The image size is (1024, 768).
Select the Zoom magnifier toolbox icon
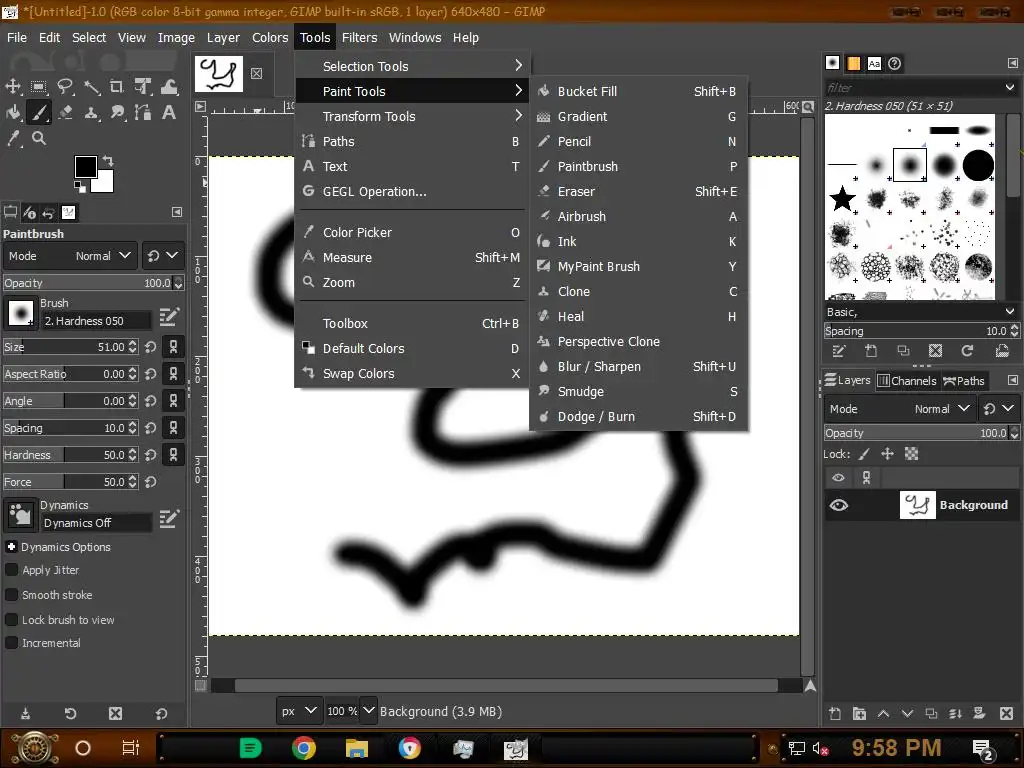[x=39, y=138]
